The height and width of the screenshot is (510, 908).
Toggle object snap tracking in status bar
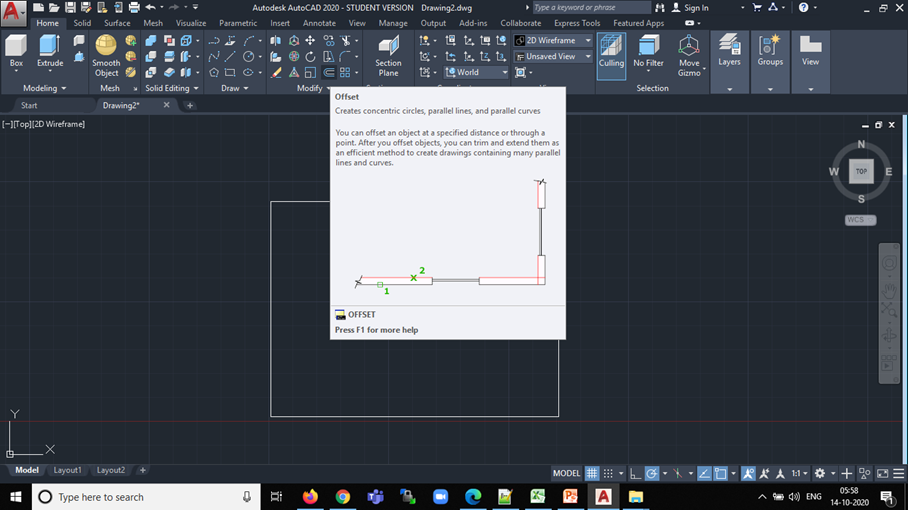point(704,474)
